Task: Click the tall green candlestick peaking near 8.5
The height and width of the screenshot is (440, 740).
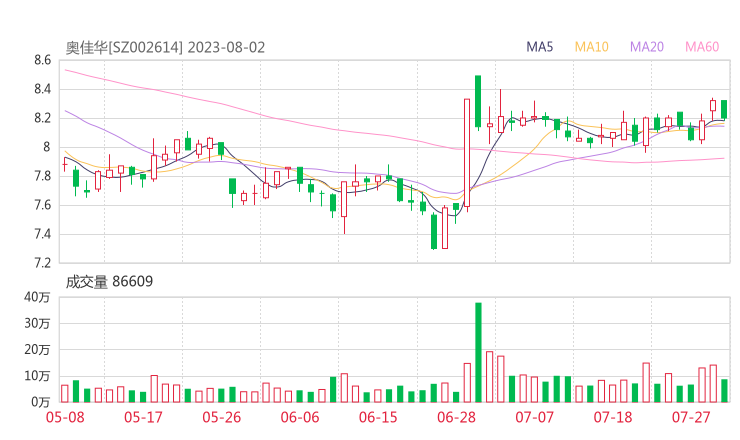Action: click(x=478, y=102)
